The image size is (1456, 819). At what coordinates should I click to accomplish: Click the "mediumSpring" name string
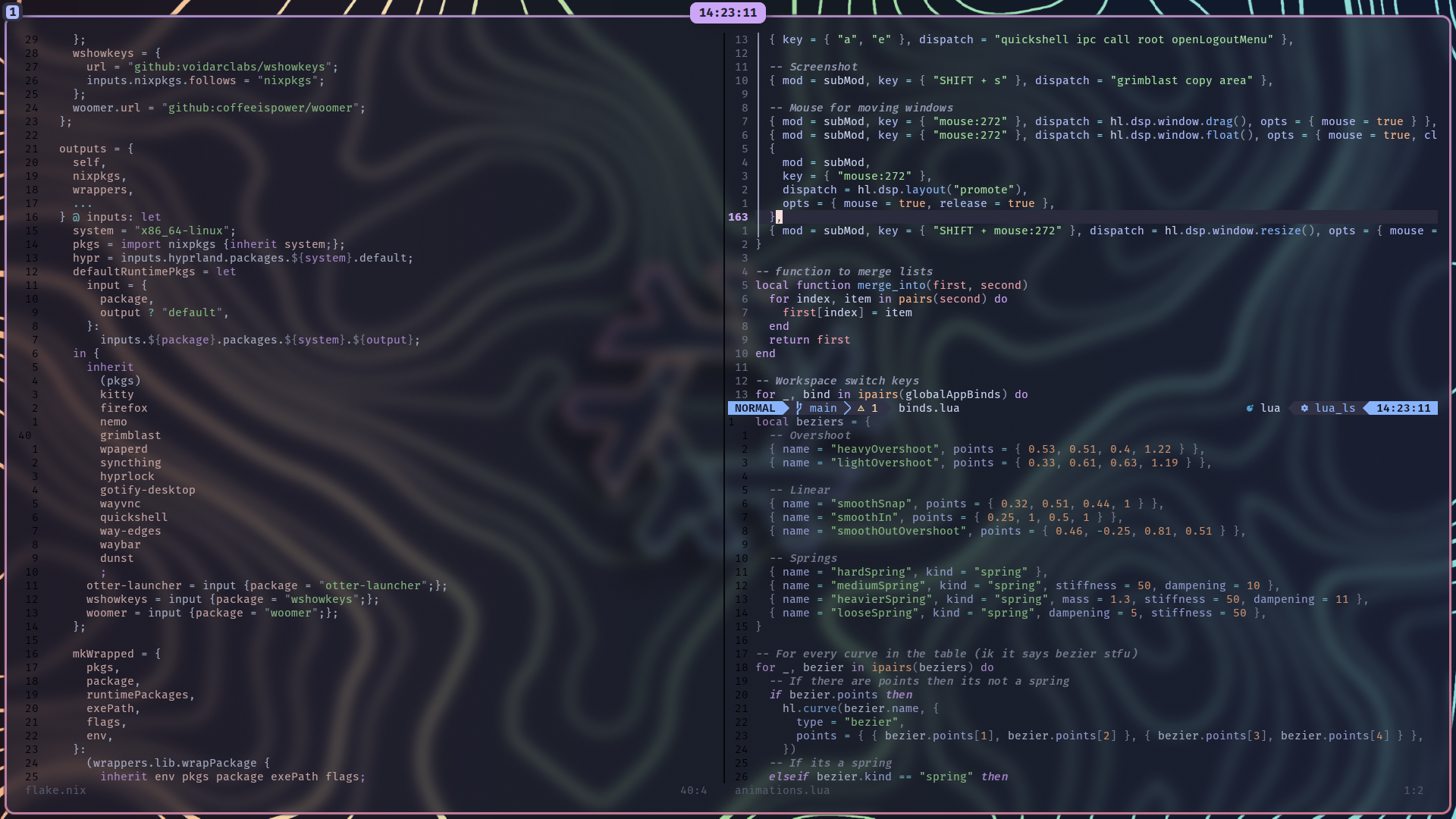[878, 585]
